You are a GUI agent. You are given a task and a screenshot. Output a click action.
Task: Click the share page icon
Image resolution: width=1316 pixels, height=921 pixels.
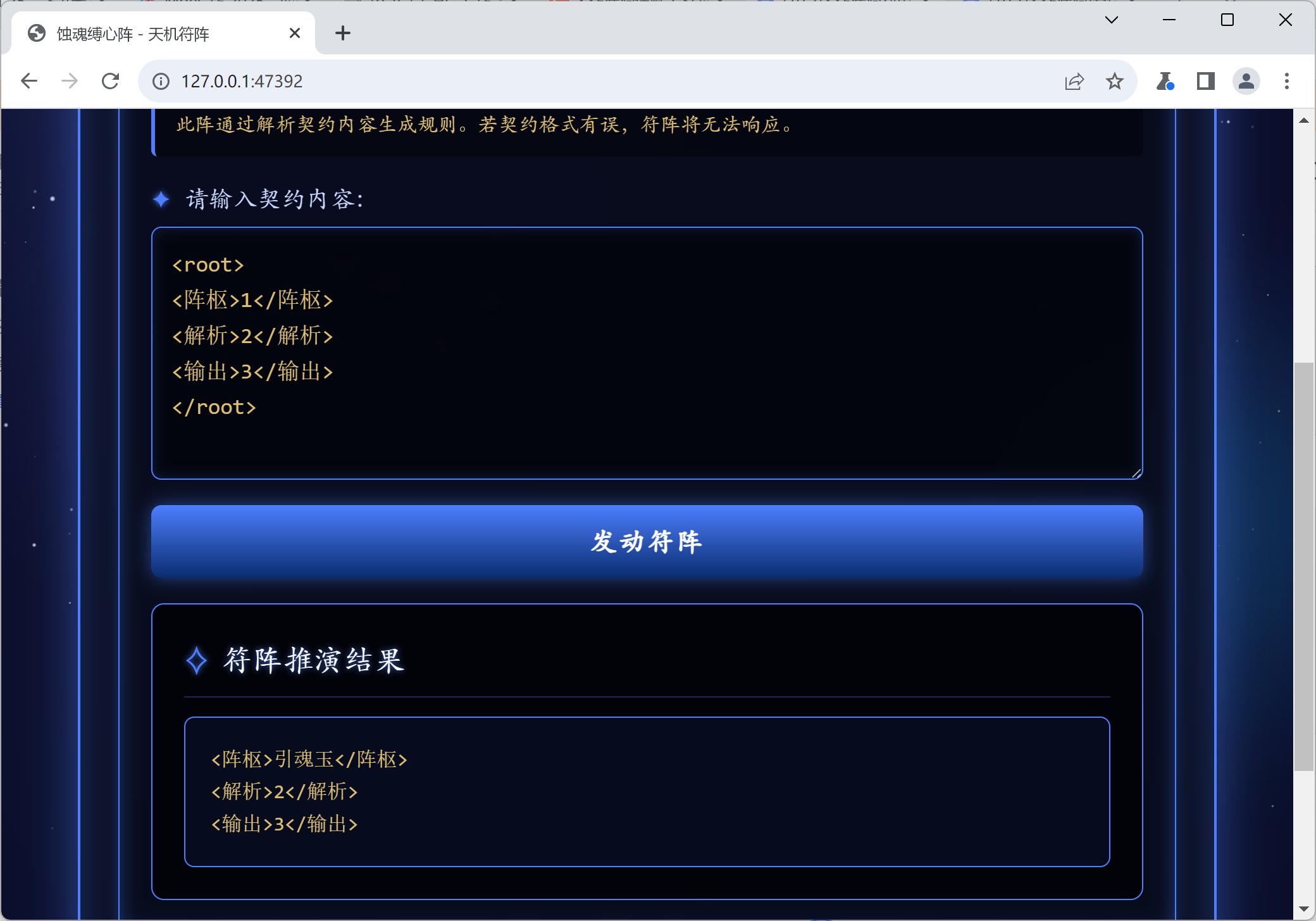[x=1074, y=81]
